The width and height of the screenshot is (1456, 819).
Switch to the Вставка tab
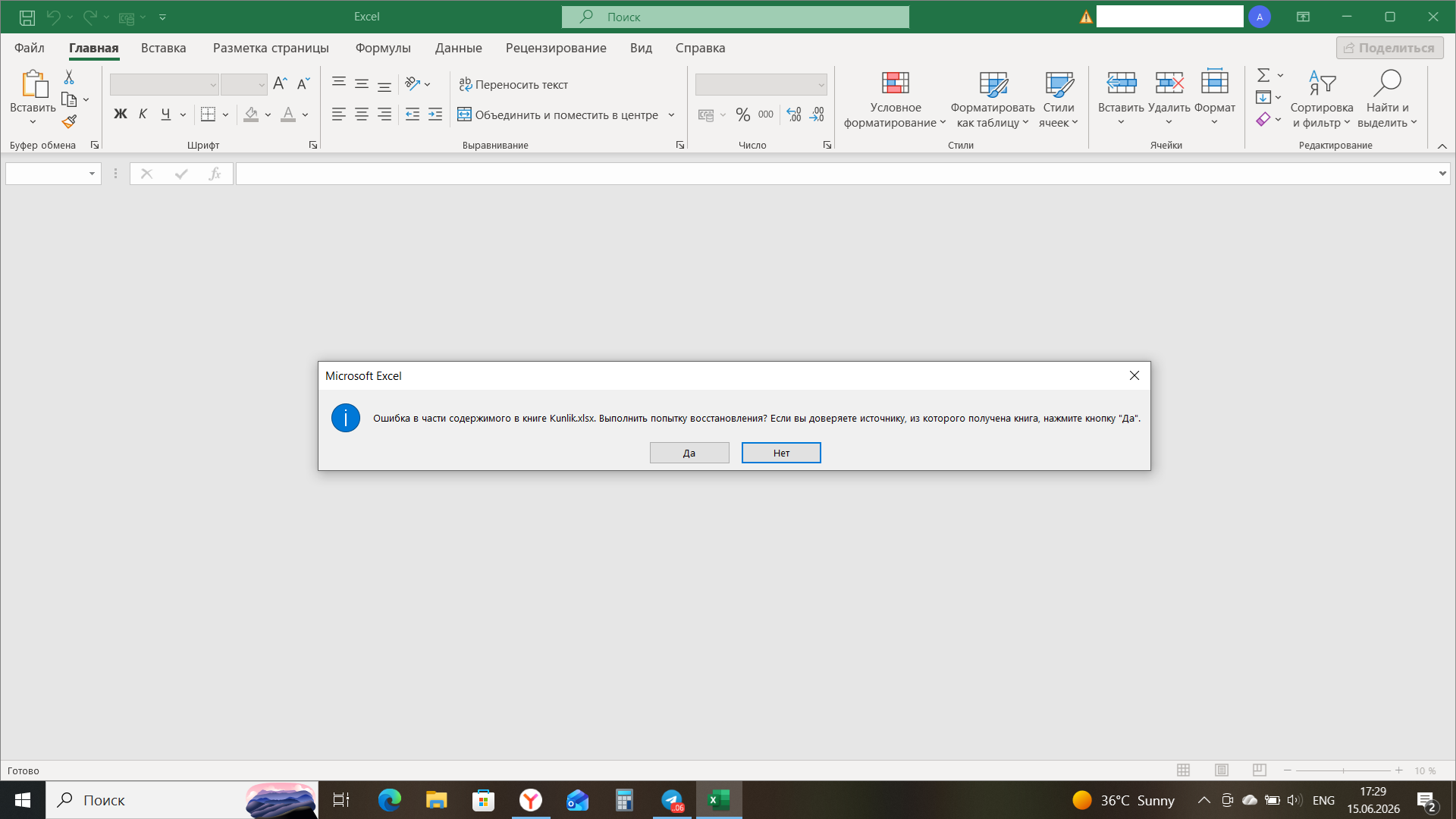(163, 48)
